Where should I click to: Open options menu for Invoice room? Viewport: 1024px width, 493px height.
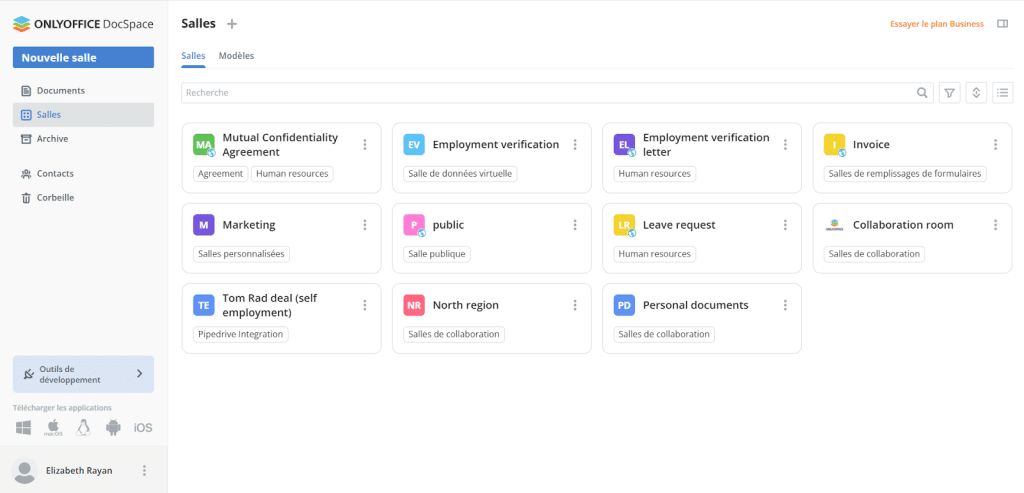995,145
